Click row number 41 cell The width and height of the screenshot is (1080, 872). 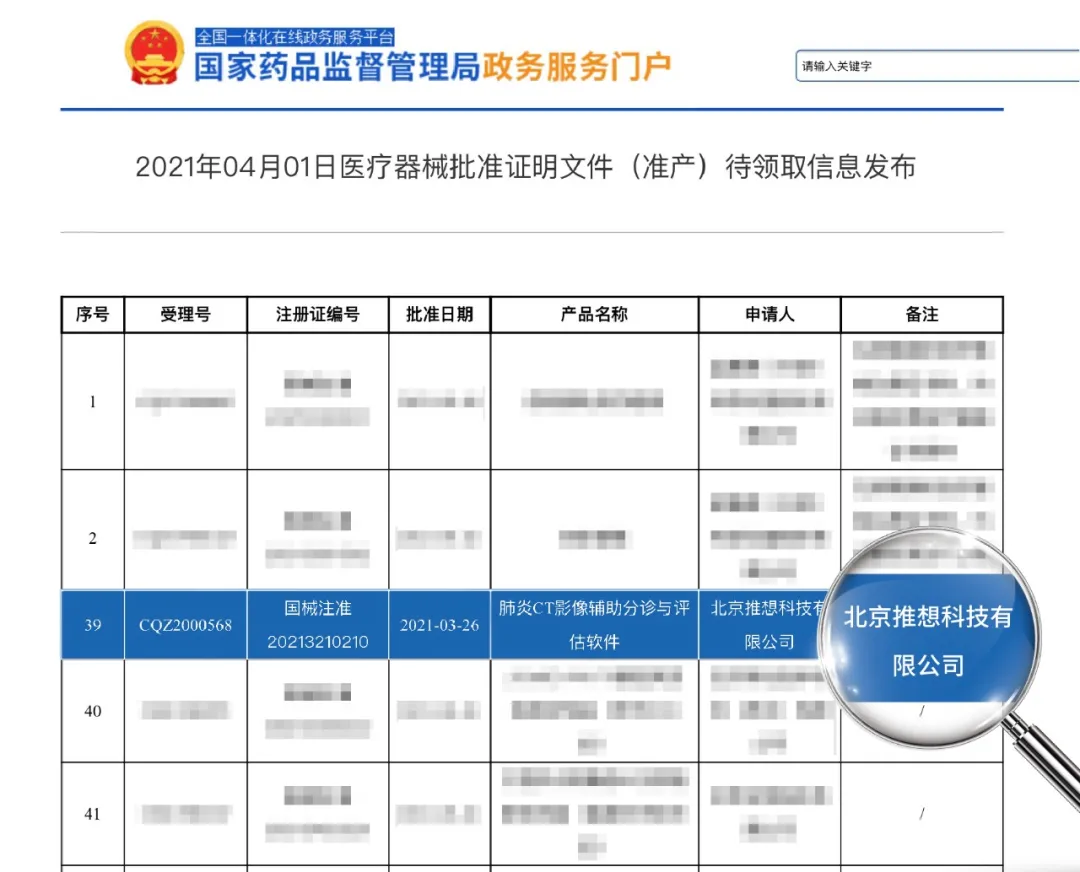(91, 815)
